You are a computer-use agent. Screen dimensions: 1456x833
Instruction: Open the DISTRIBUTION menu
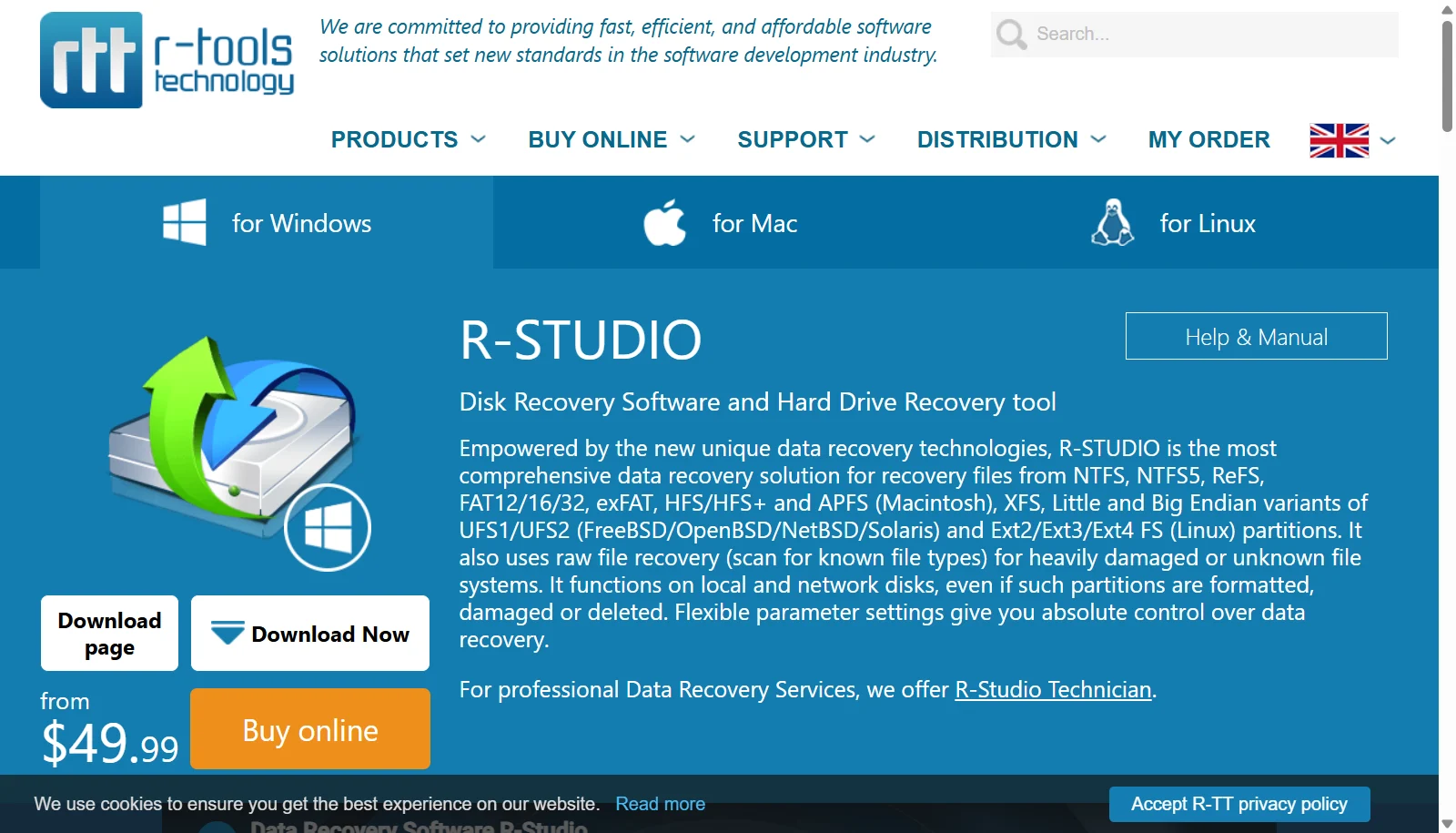[997, 139]
